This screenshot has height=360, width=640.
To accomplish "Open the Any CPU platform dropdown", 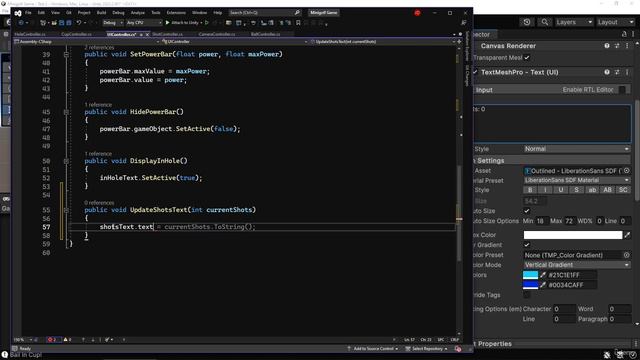I will pos(144,23).
